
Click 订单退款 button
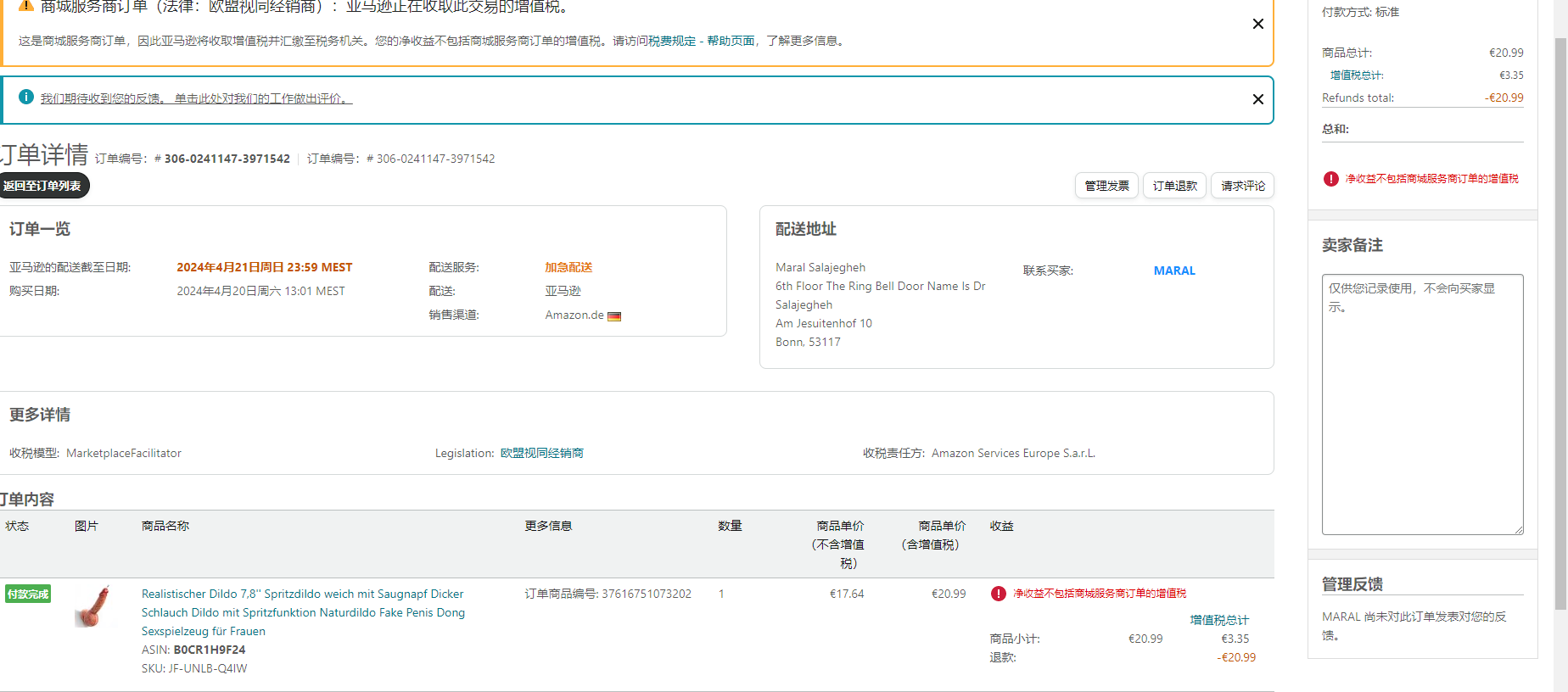tap(1174, 186)
